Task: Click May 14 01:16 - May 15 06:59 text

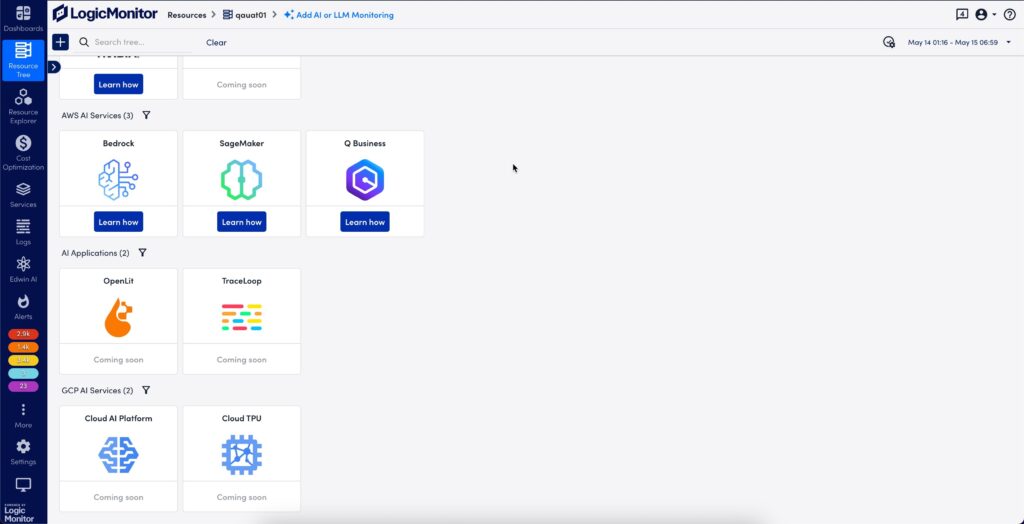Action: tap(953, 42)
